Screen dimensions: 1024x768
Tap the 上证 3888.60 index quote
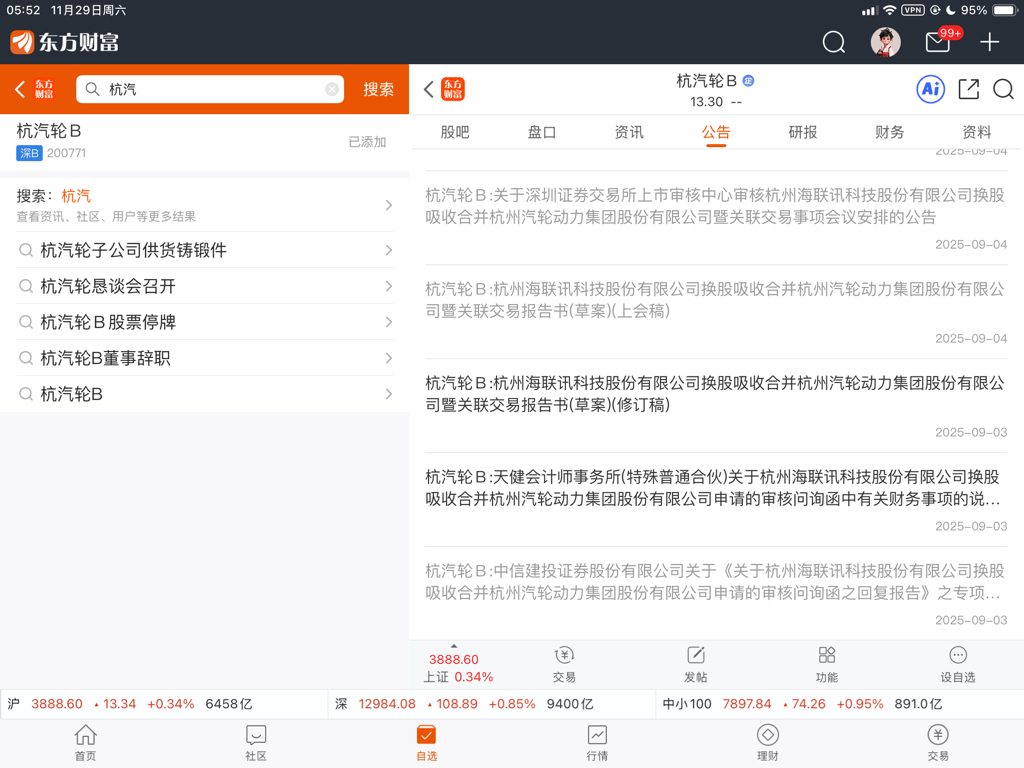pyautogui.click(x=457, y=667)
